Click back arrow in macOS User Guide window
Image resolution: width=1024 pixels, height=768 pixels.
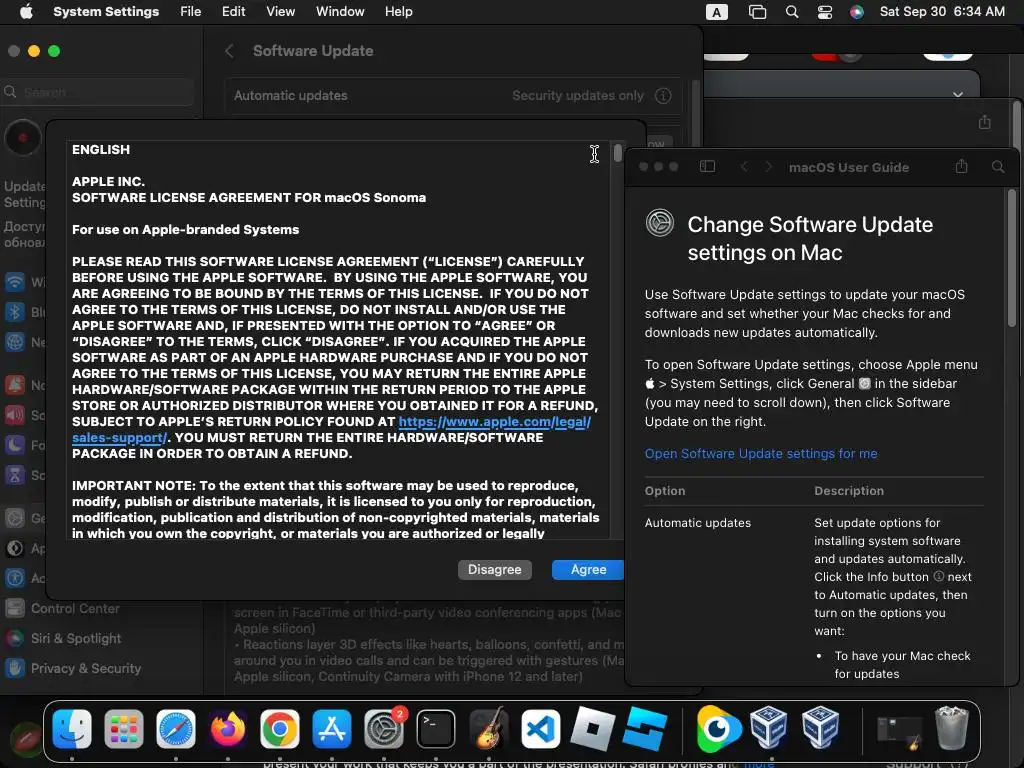pos(744,167)
